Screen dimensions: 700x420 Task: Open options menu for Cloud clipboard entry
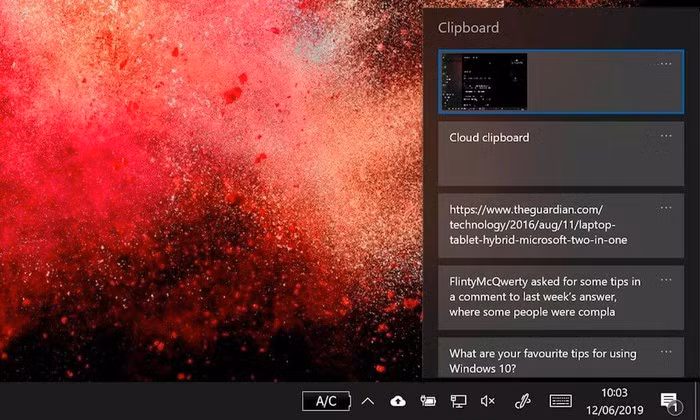pyautogui.click(x=666, y=136)
